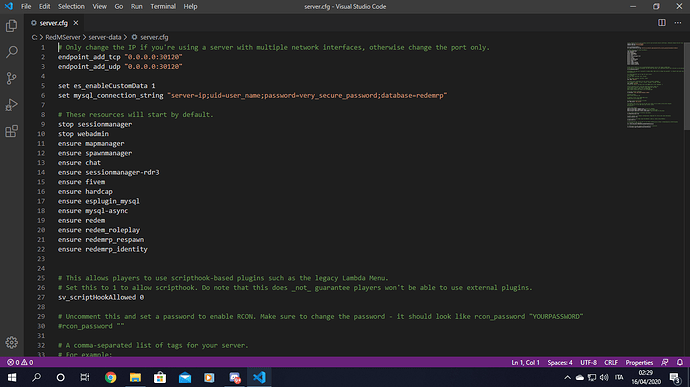Open the Source Control view

pyautogui.click(x=11, y=78)
